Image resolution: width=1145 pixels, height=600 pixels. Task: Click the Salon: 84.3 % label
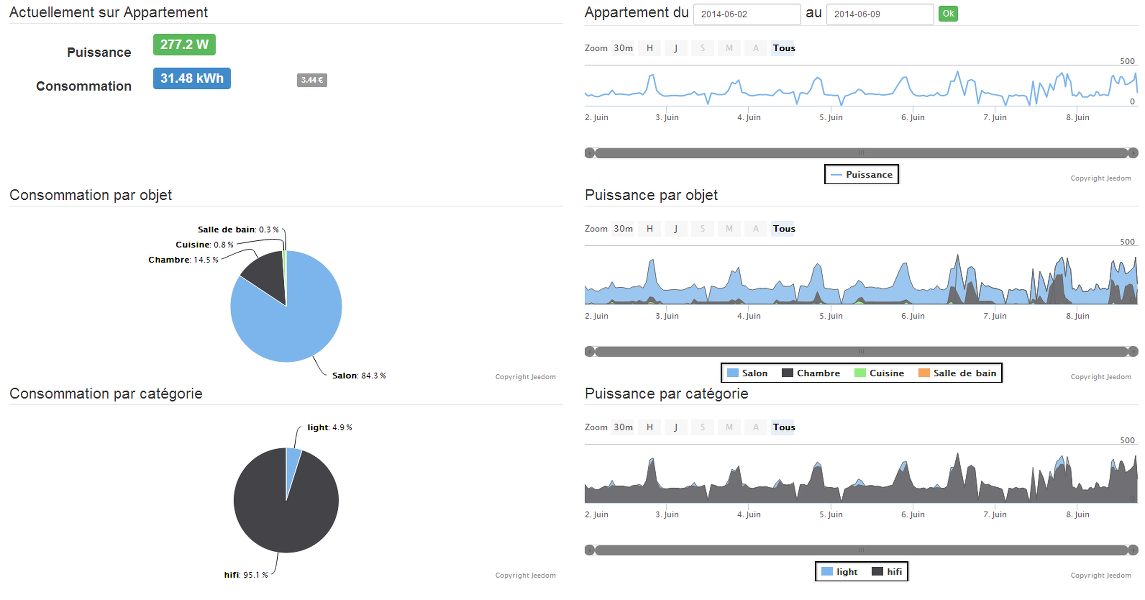click(359, 375)
